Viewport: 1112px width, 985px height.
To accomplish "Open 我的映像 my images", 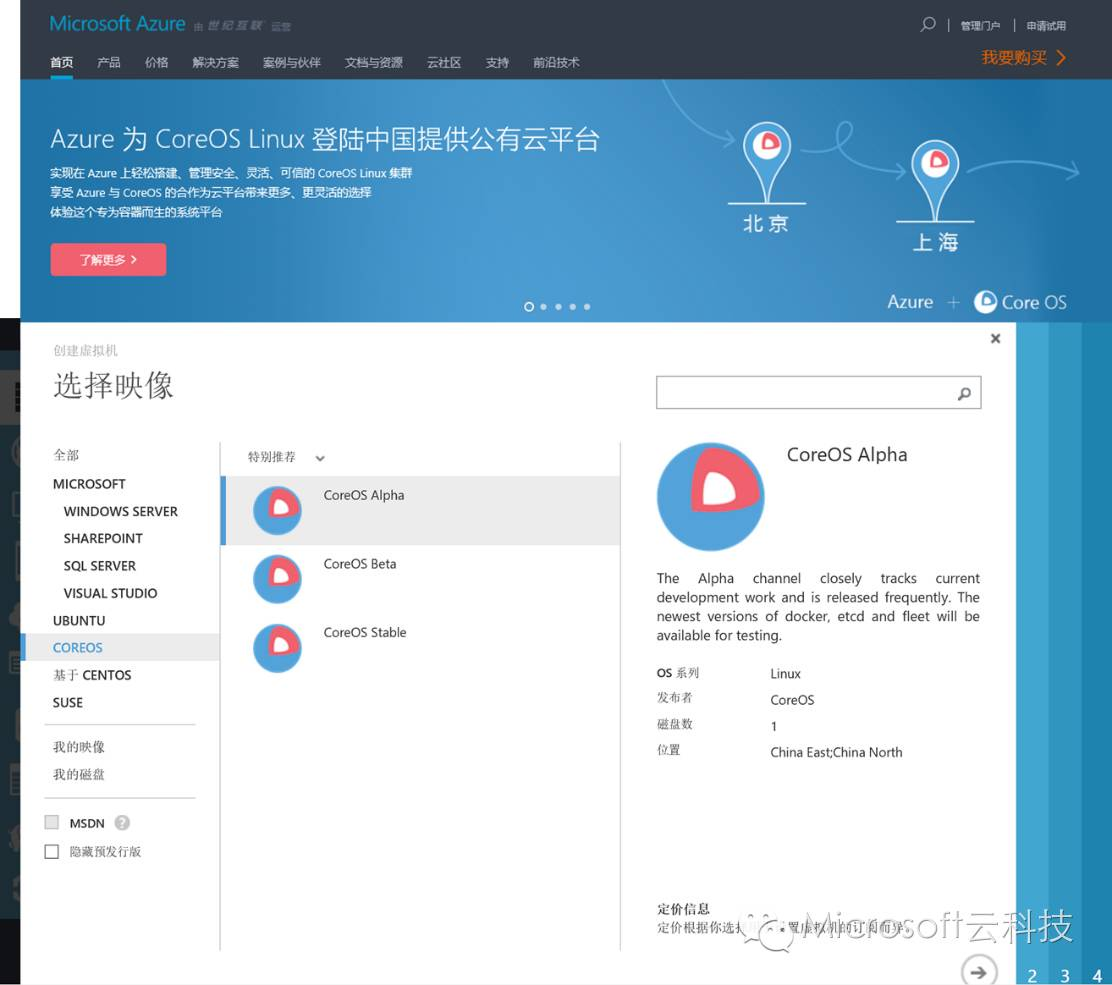I will tap(79, 747).
